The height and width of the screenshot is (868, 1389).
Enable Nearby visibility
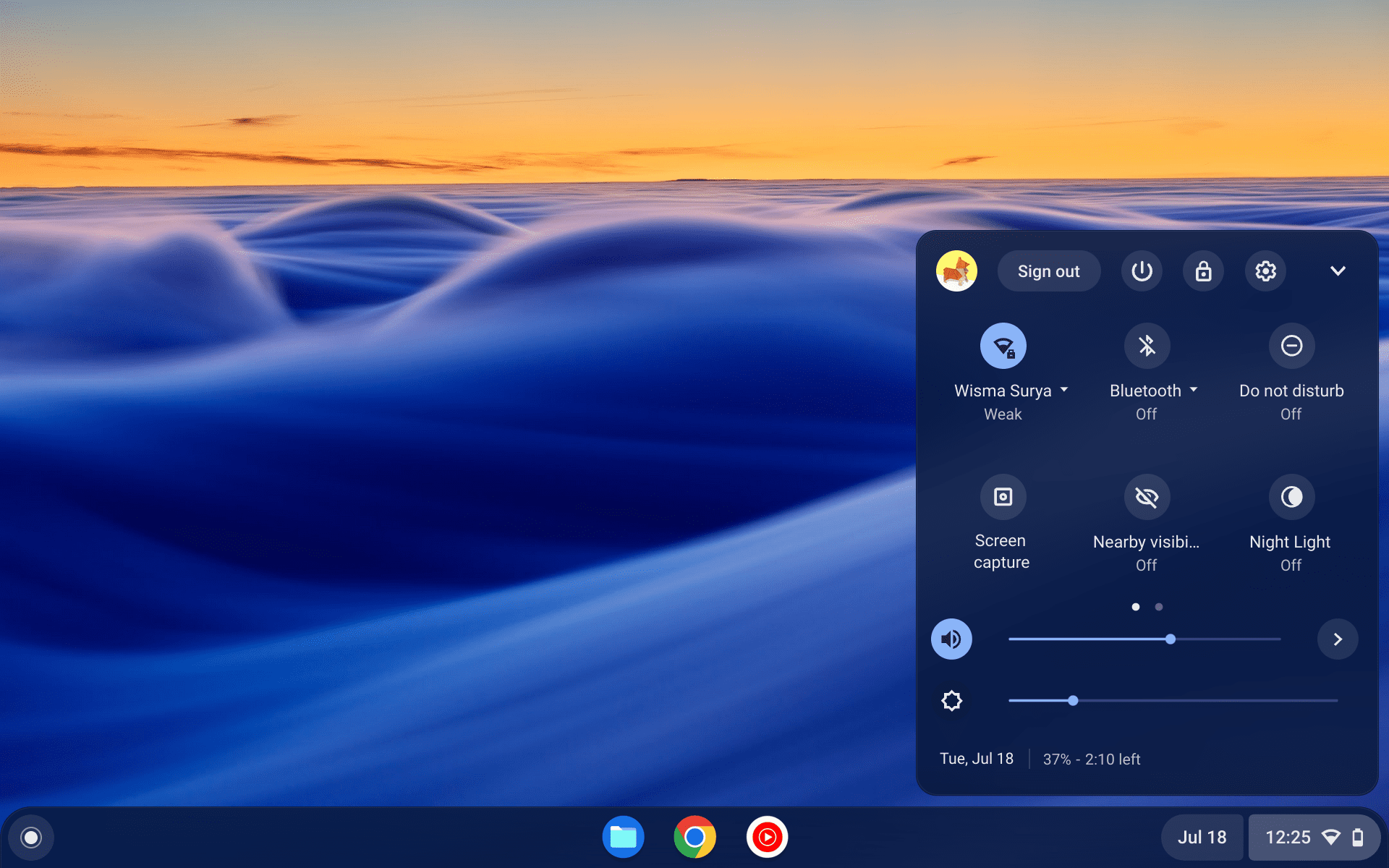pyautogui.click(x=1146, y=496)
